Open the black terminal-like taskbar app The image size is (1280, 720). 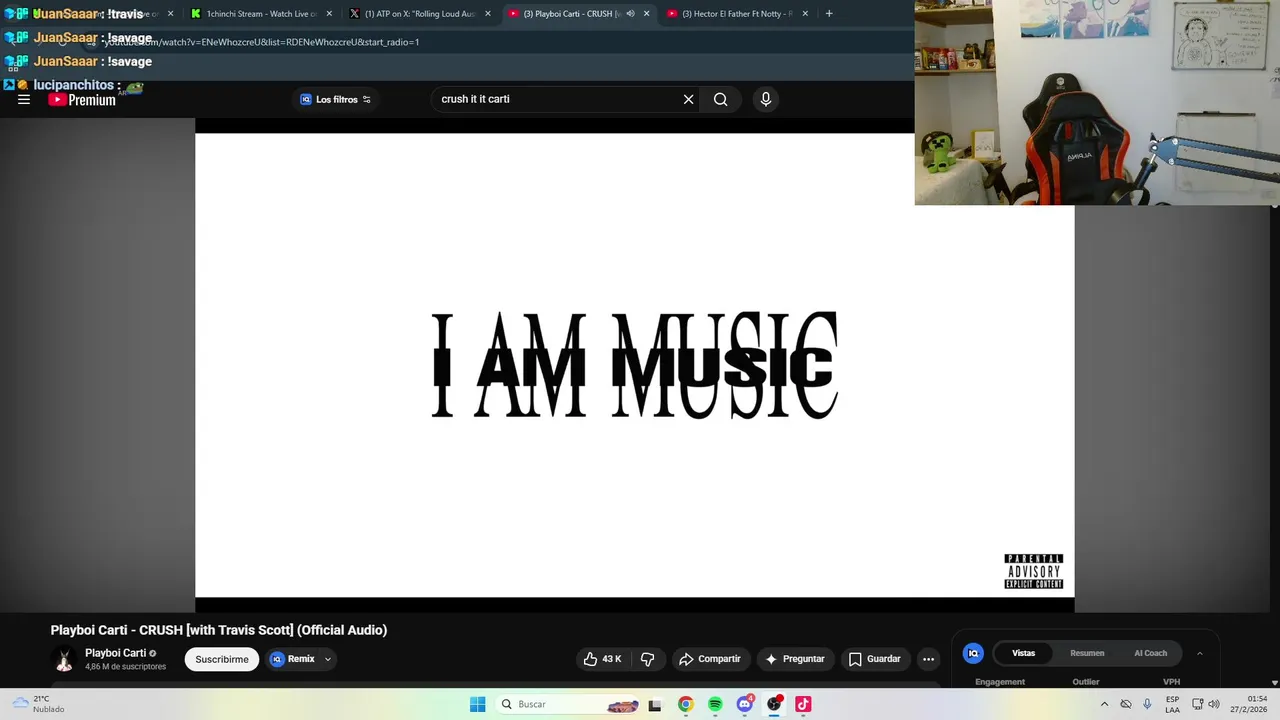coord(655,705)
